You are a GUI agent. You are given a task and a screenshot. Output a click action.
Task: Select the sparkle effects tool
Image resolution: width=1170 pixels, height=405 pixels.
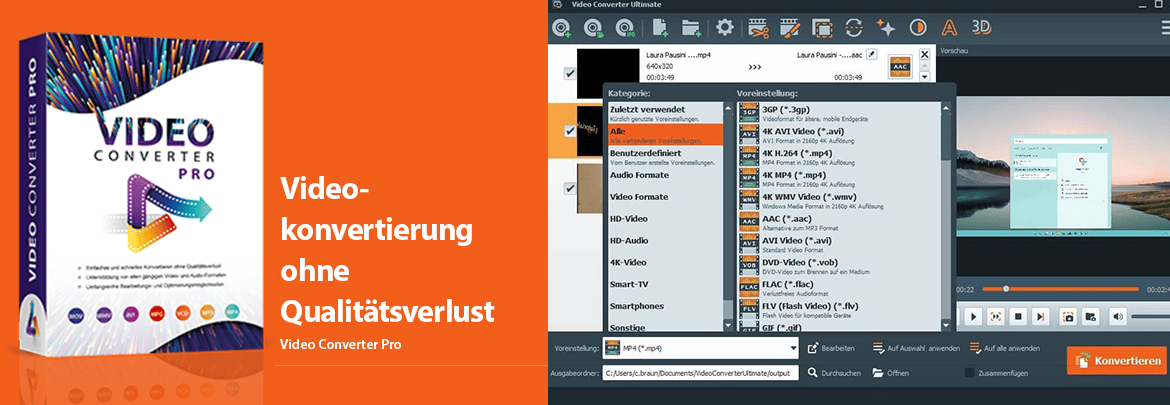pyautogui.click(x=886, y=26)
